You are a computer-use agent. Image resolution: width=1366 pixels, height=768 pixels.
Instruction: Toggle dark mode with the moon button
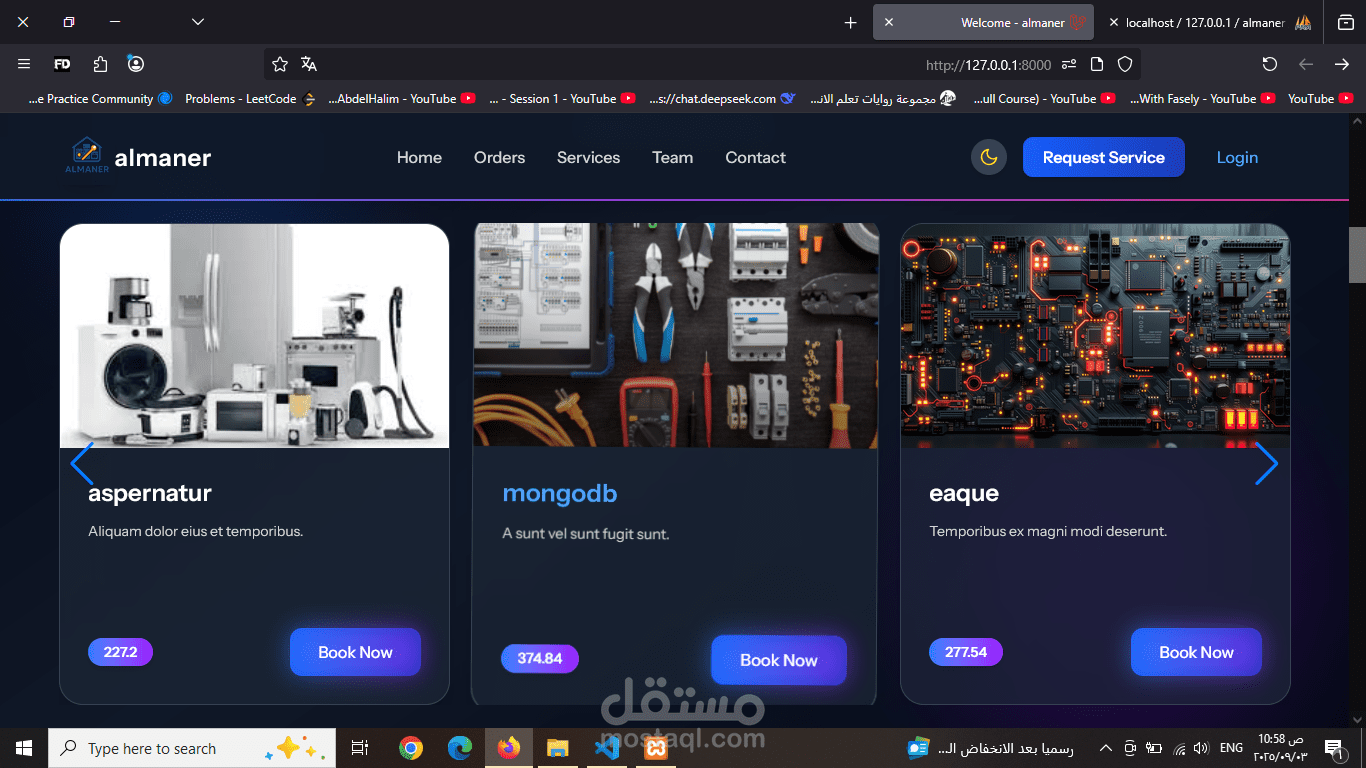[988, 157]
